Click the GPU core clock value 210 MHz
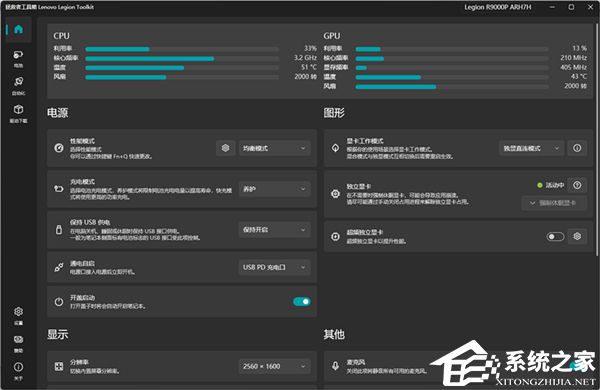Viewport: 600px width, 390px height. 574,58
